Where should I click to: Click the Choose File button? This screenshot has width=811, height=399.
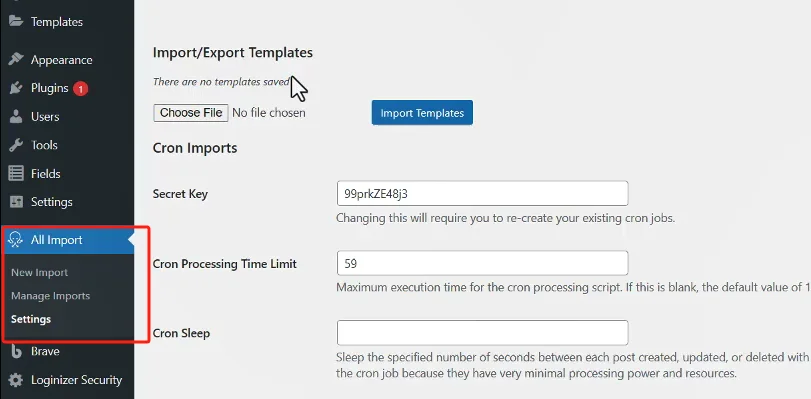pos(191,113)
